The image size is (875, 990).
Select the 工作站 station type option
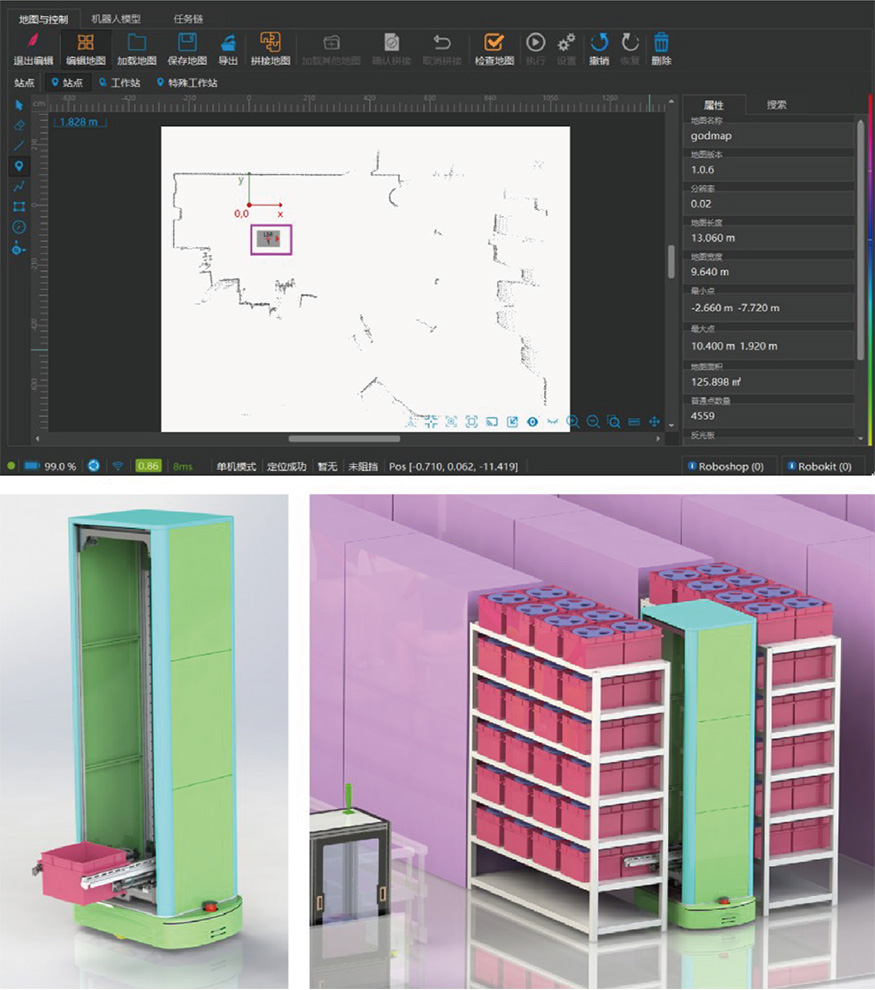(119, 83)
